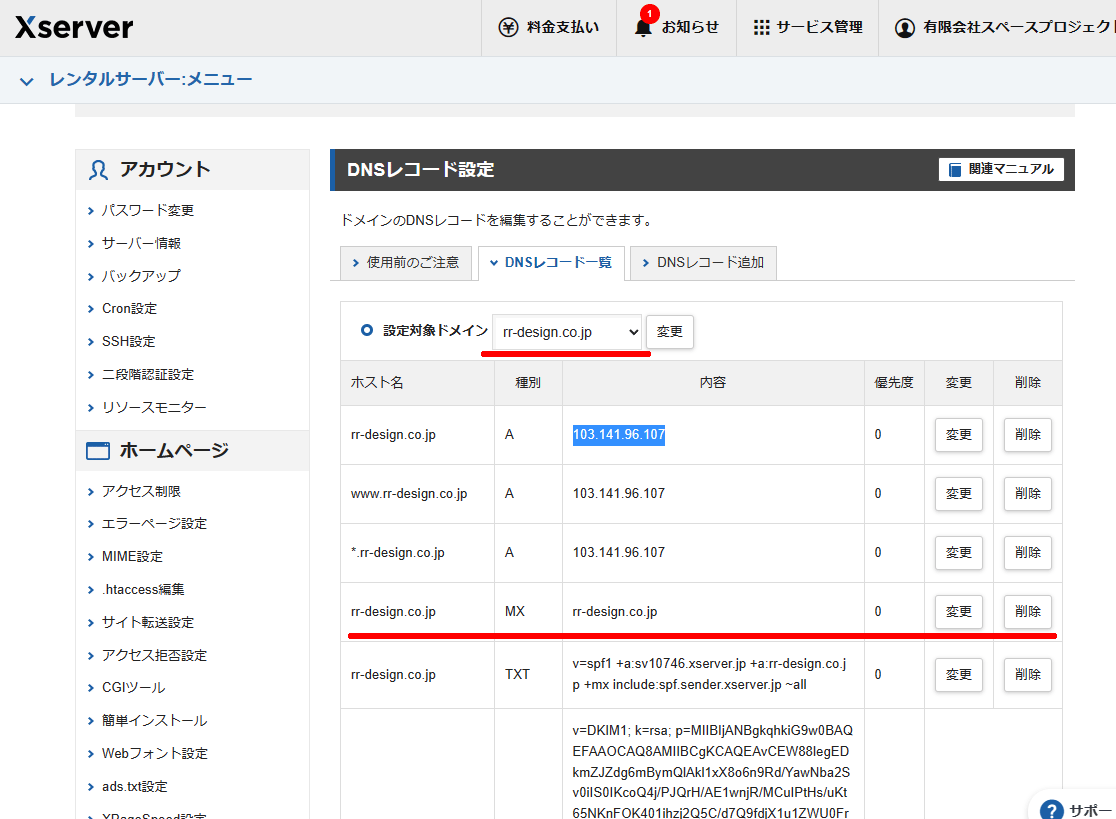Click the related manual book icon

955,170
